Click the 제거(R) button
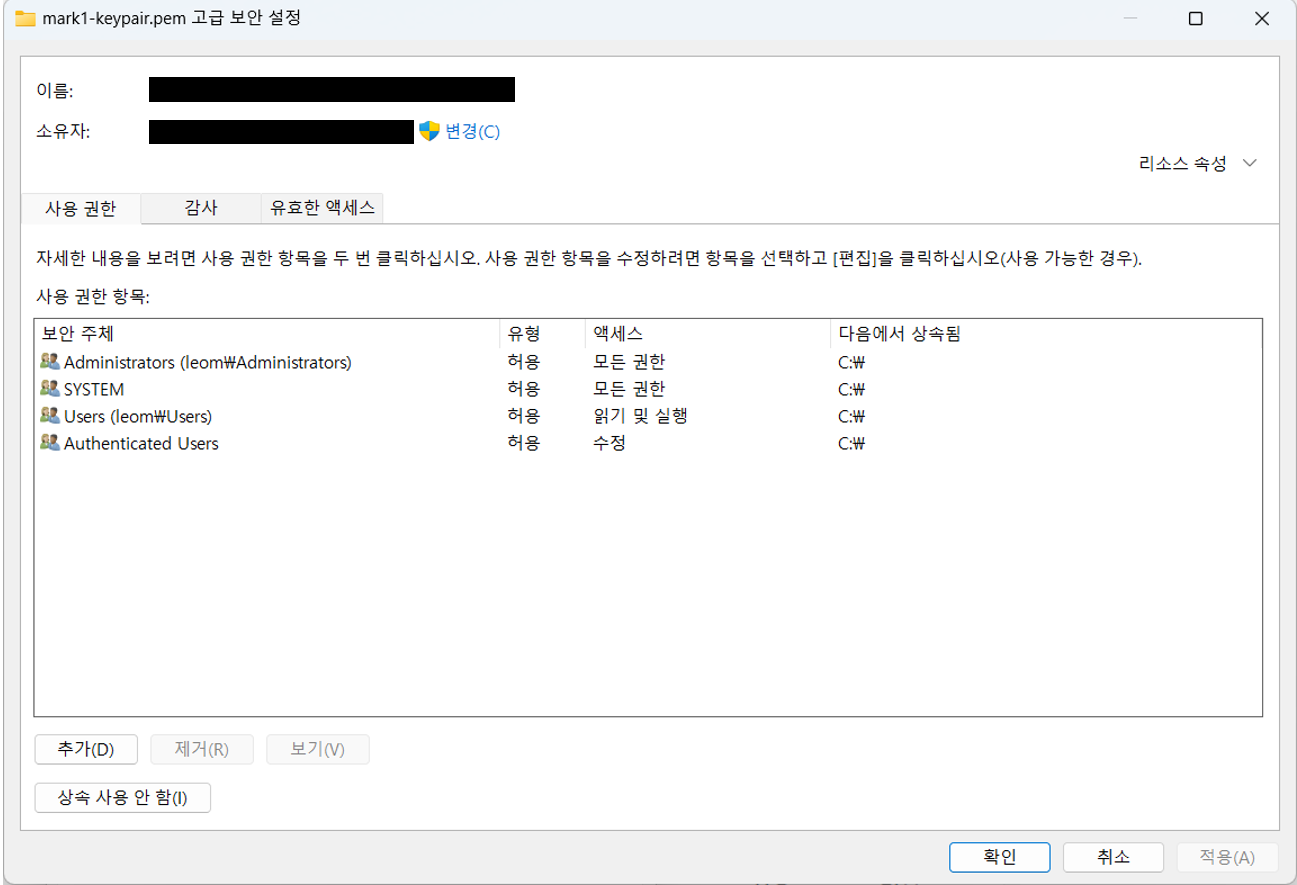 coord(202,749)
